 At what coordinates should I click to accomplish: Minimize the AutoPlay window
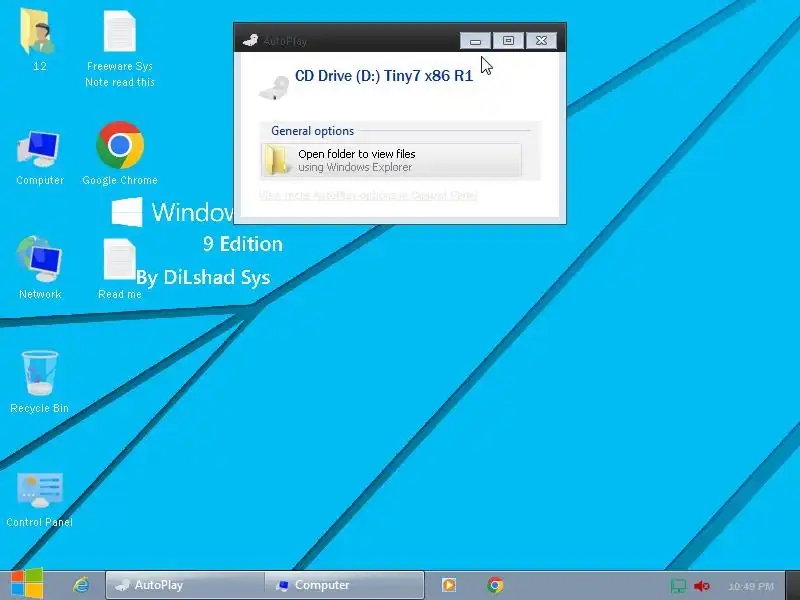click(x=476, y=41)
